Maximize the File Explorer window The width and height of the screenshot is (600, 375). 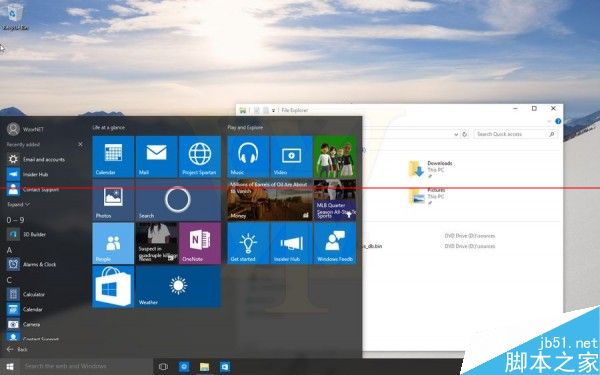coord(534,109)
